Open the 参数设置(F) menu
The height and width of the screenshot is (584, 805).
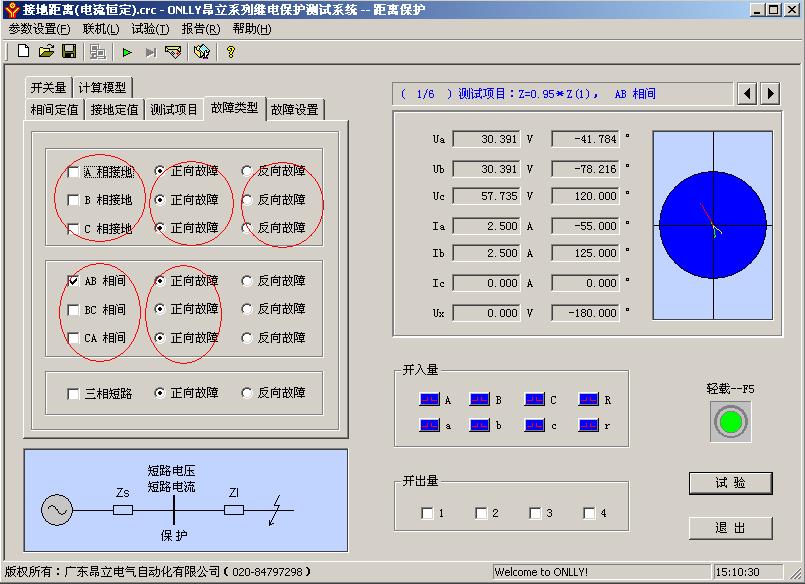(x=39, y=29)
